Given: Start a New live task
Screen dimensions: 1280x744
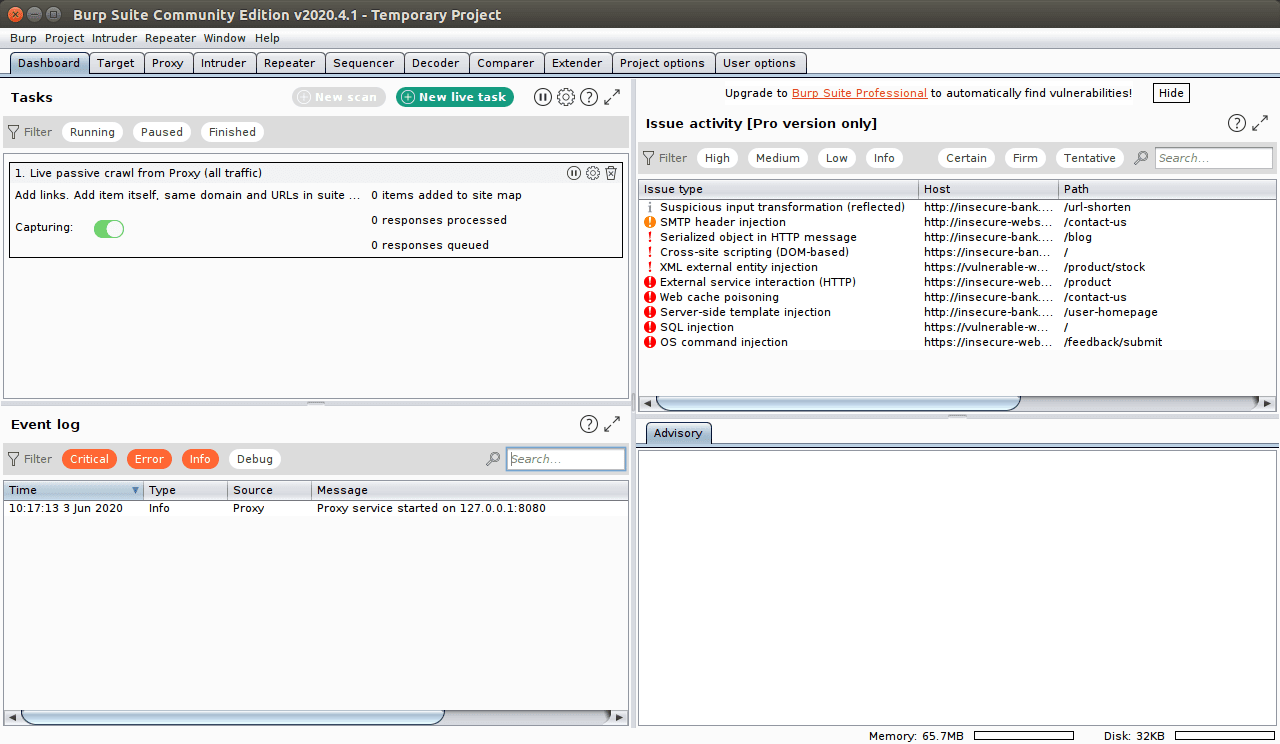Looking at the screenshot, I should 455,97.
